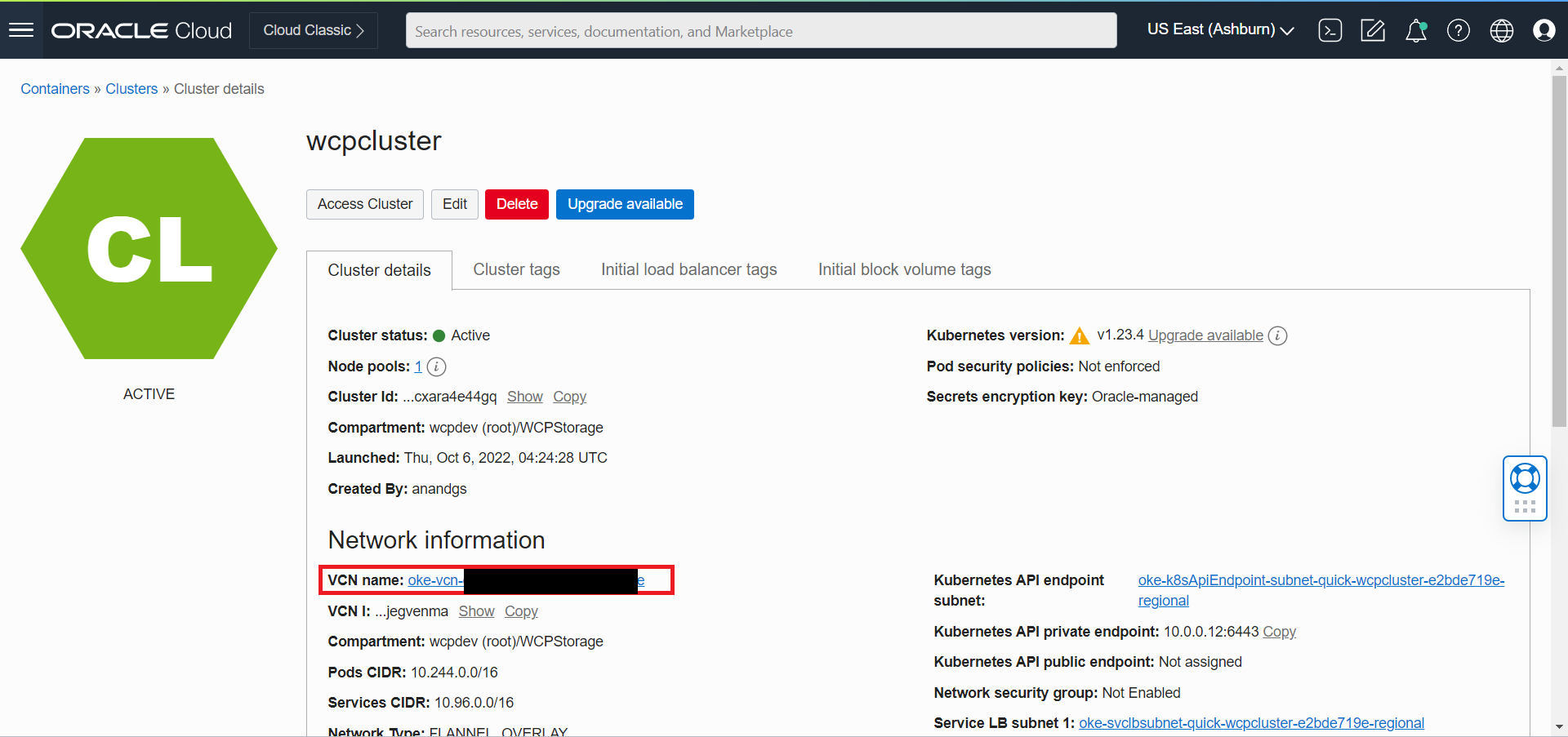The height and width of the screenshot is (737, 1568).
Task: Copy the Cluster Id
Action: (570, 397)
